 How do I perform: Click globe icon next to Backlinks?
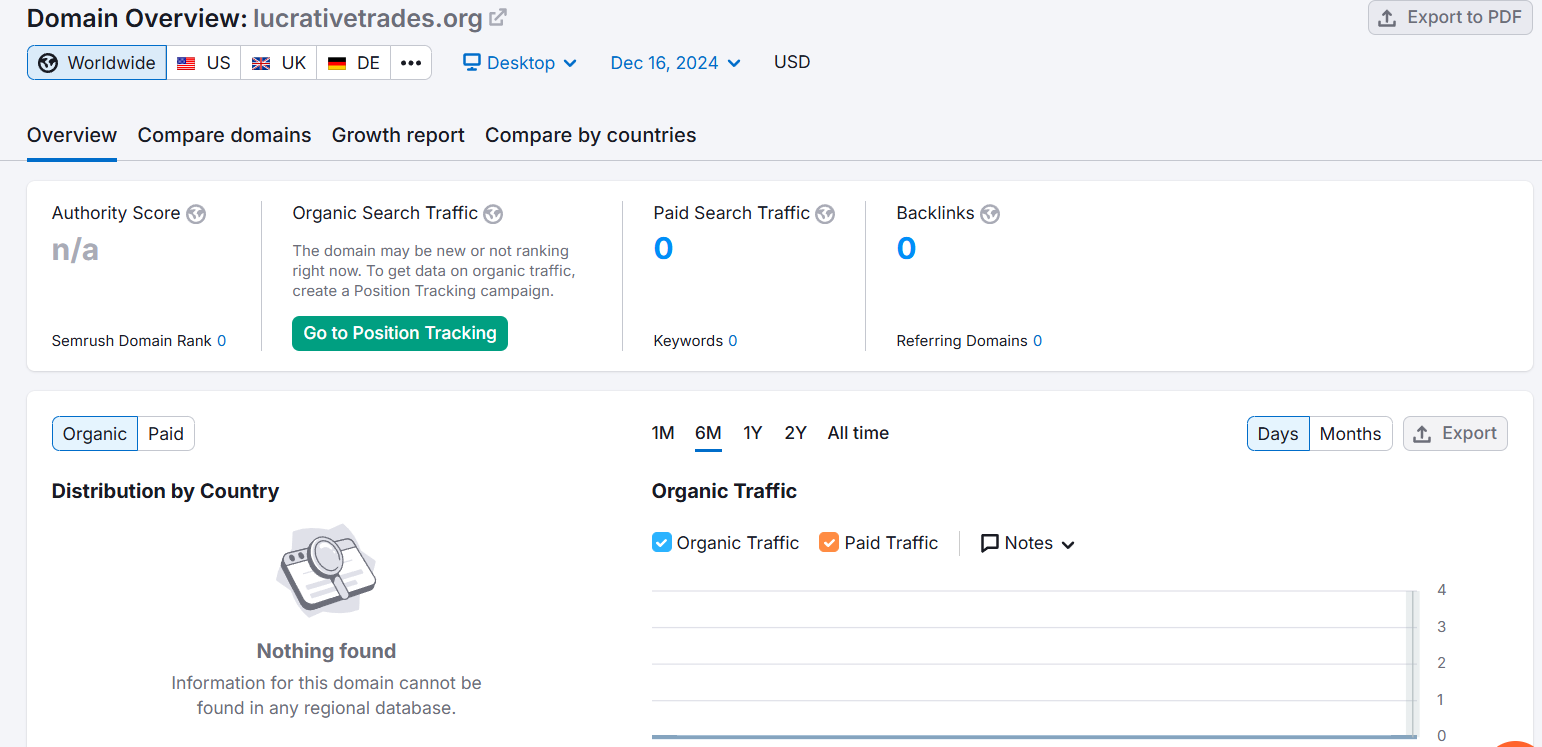[x=990, y=214]
